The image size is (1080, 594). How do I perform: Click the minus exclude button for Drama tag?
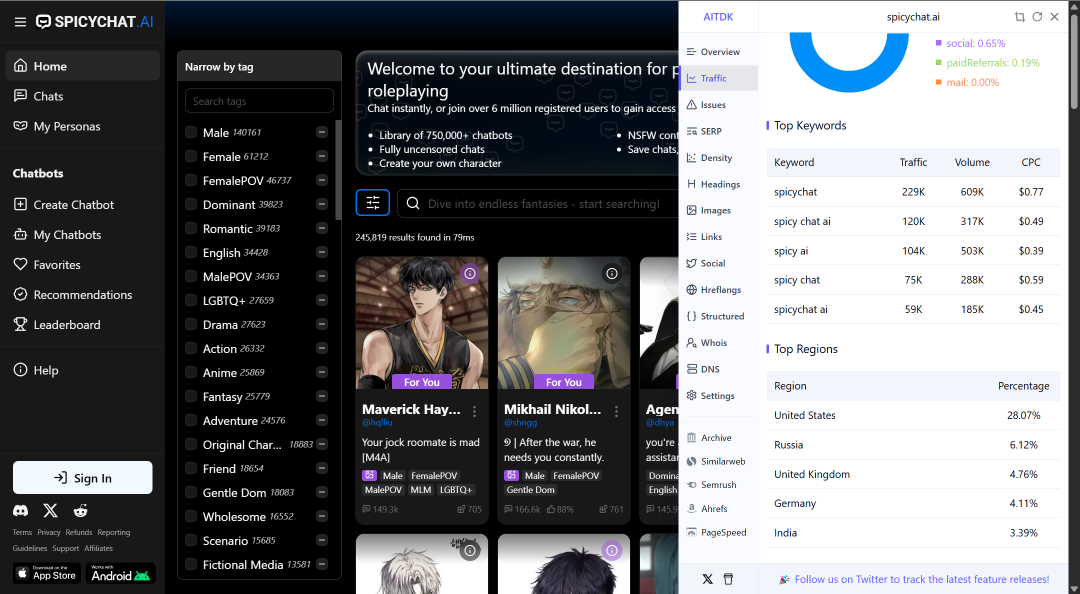pos(322,325)
